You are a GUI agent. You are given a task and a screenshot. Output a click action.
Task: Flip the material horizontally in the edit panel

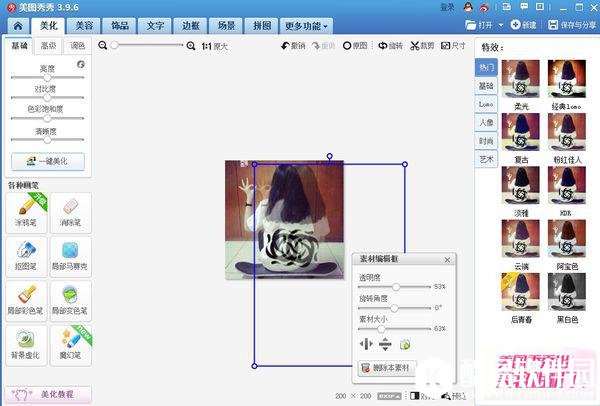[366, 344]
